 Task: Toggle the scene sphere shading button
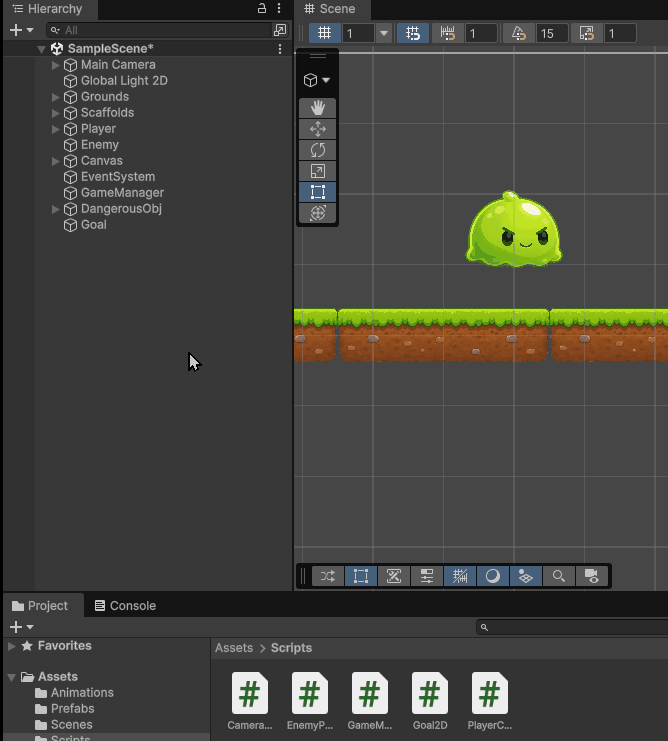493,576
